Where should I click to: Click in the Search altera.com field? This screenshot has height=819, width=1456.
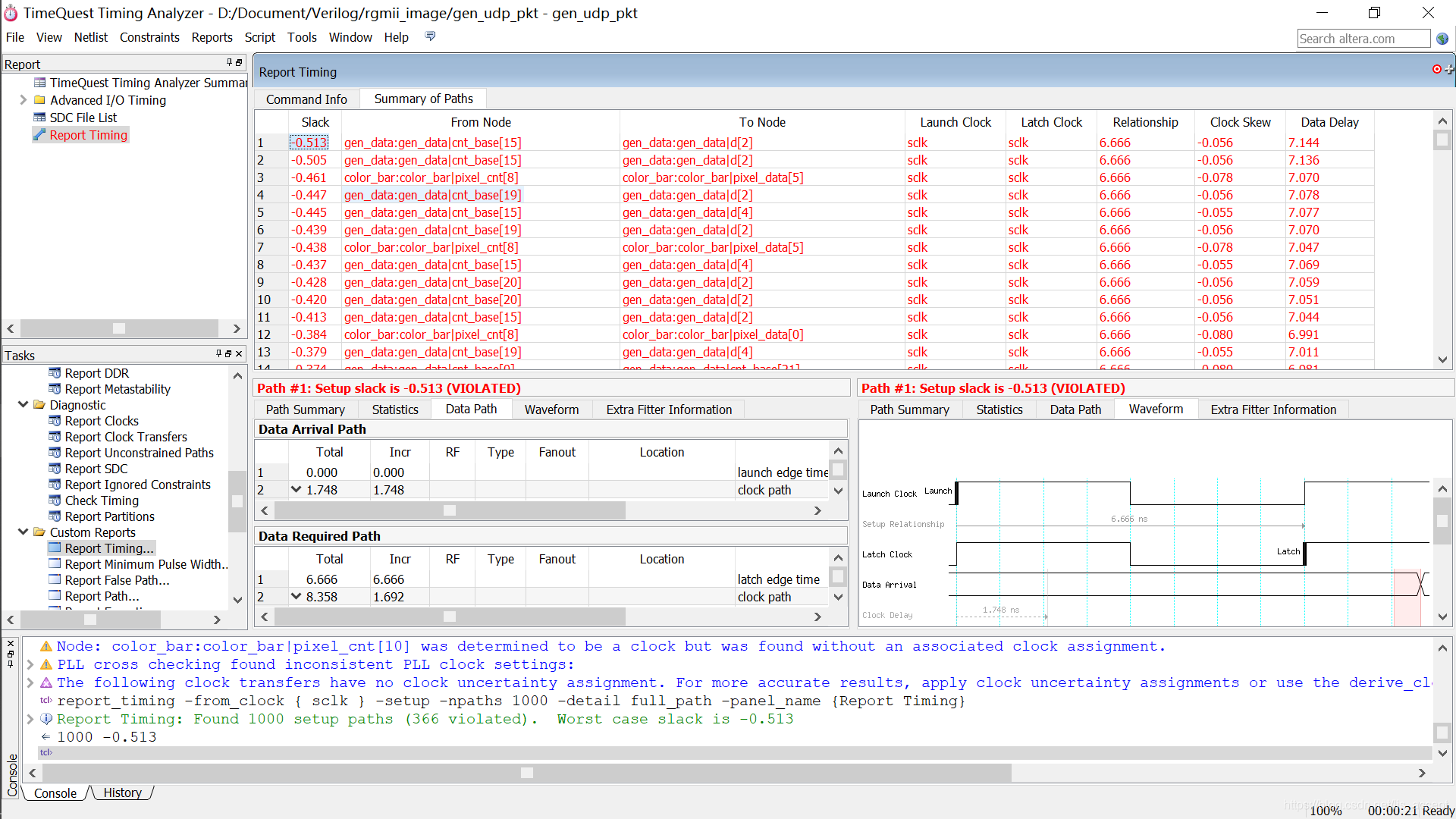pyautogui.click(x=1363, y=39)
